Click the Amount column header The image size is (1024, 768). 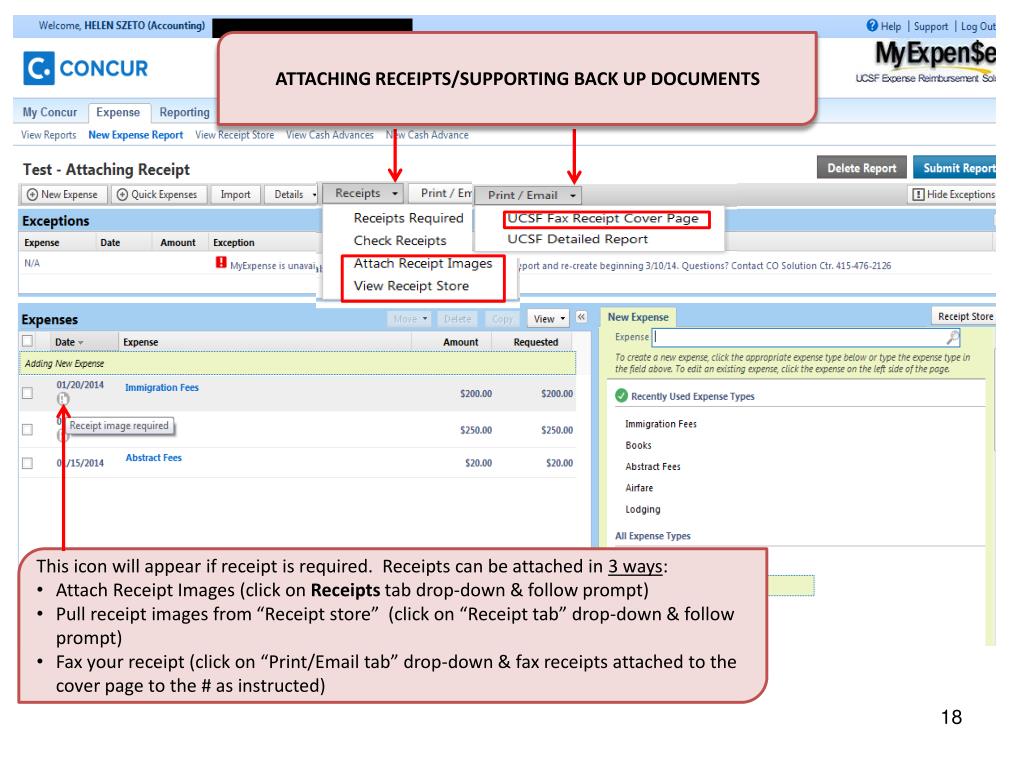click(x=460, y=342)
